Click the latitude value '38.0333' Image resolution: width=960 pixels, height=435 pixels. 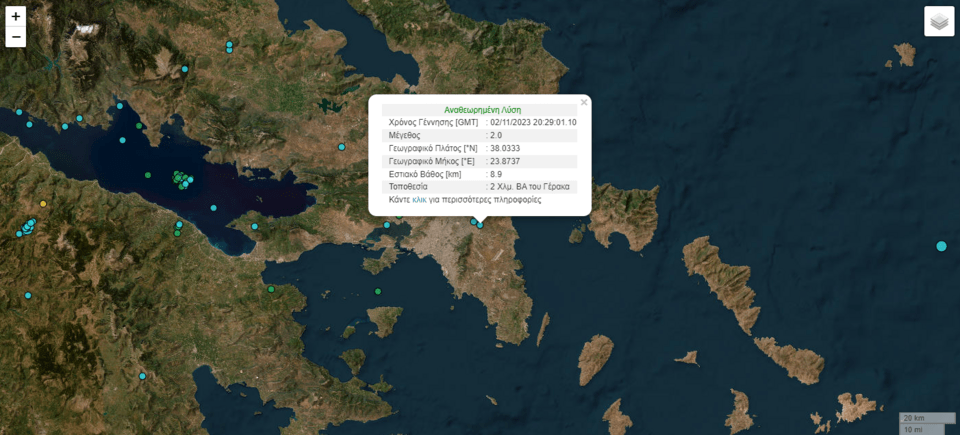506,148
